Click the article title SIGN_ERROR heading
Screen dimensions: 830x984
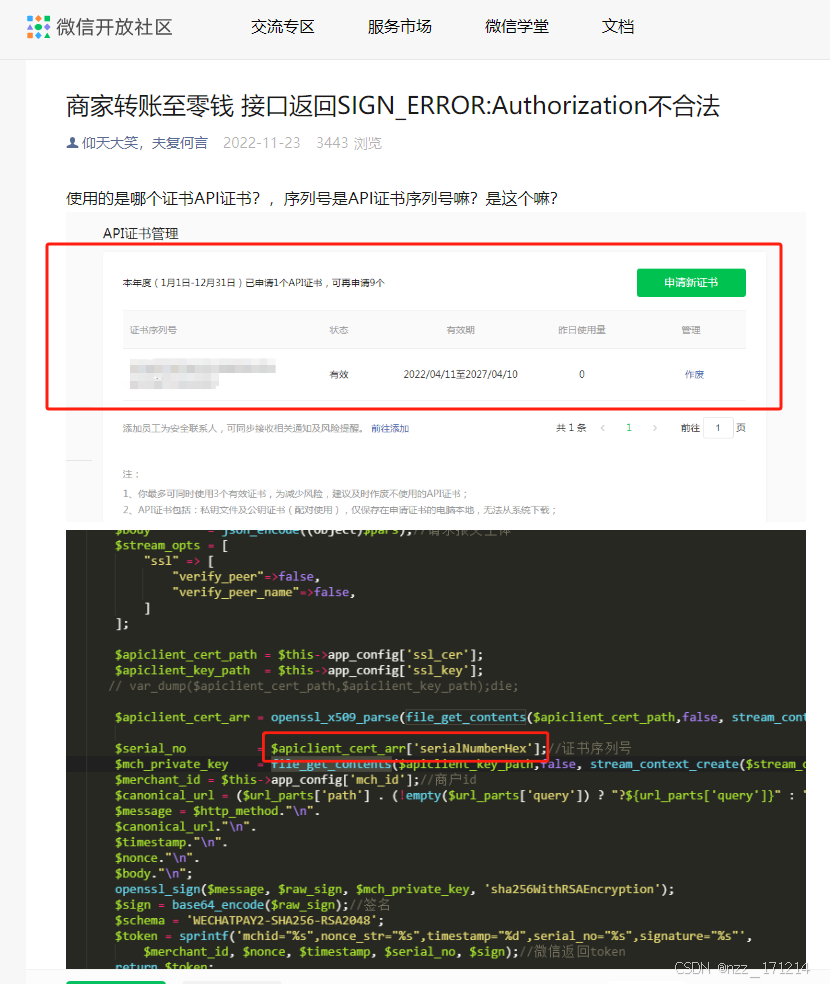[393, 105]
